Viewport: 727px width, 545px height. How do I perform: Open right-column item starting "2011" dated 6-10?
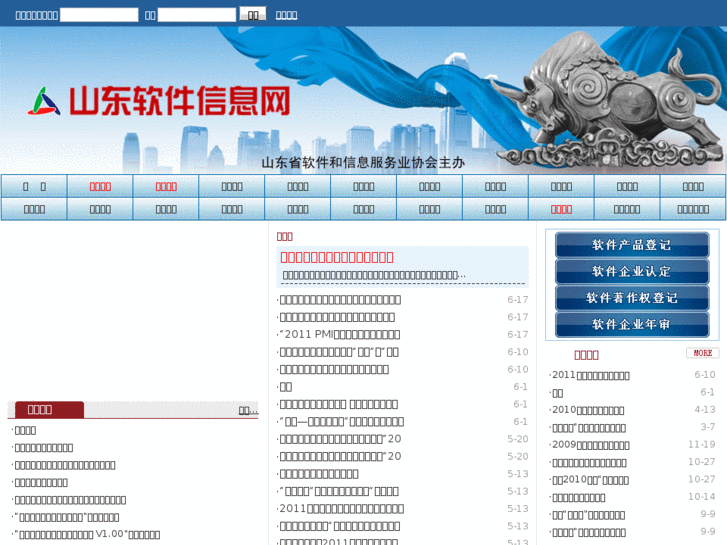tap(589, 375)
